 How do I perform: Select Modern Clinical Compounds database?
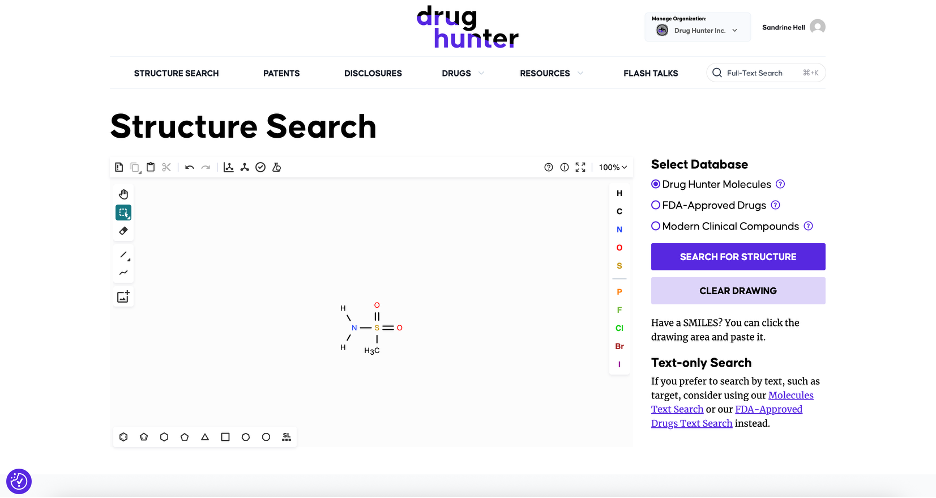coord(655,226)
